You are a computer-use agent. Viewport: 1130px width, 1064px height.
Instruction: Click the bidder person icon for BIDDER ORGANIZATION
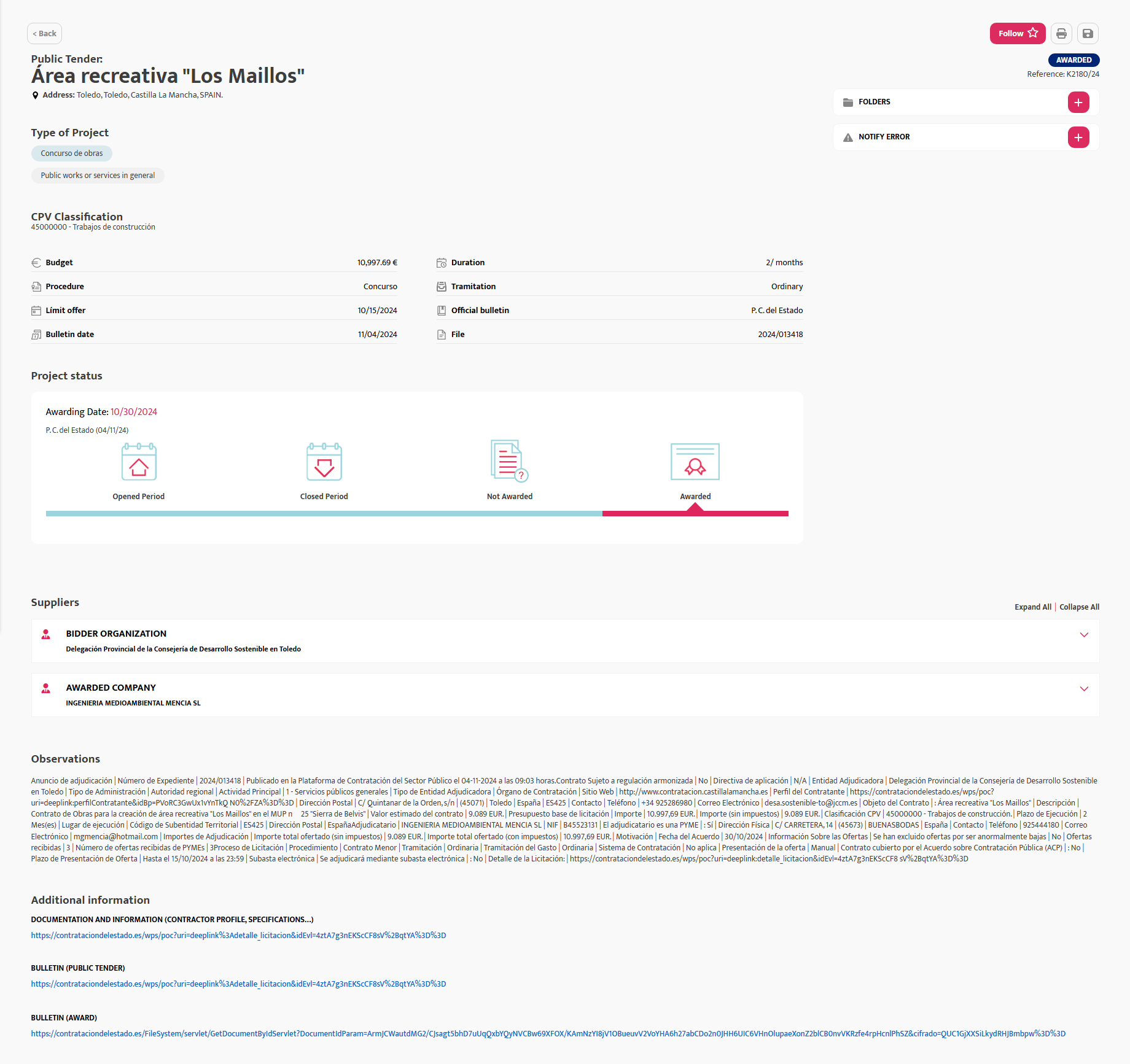point(46,635)
